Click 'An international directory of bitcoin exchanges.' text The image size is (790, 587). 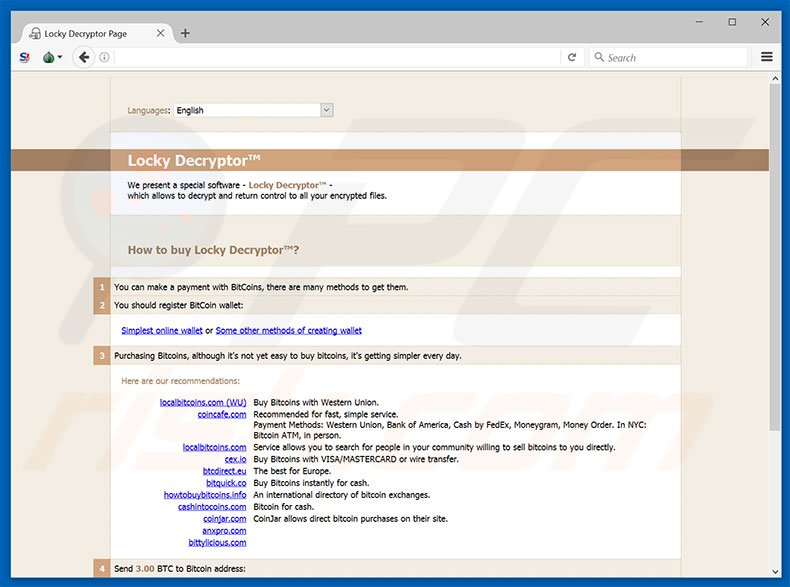click(342, 495)
